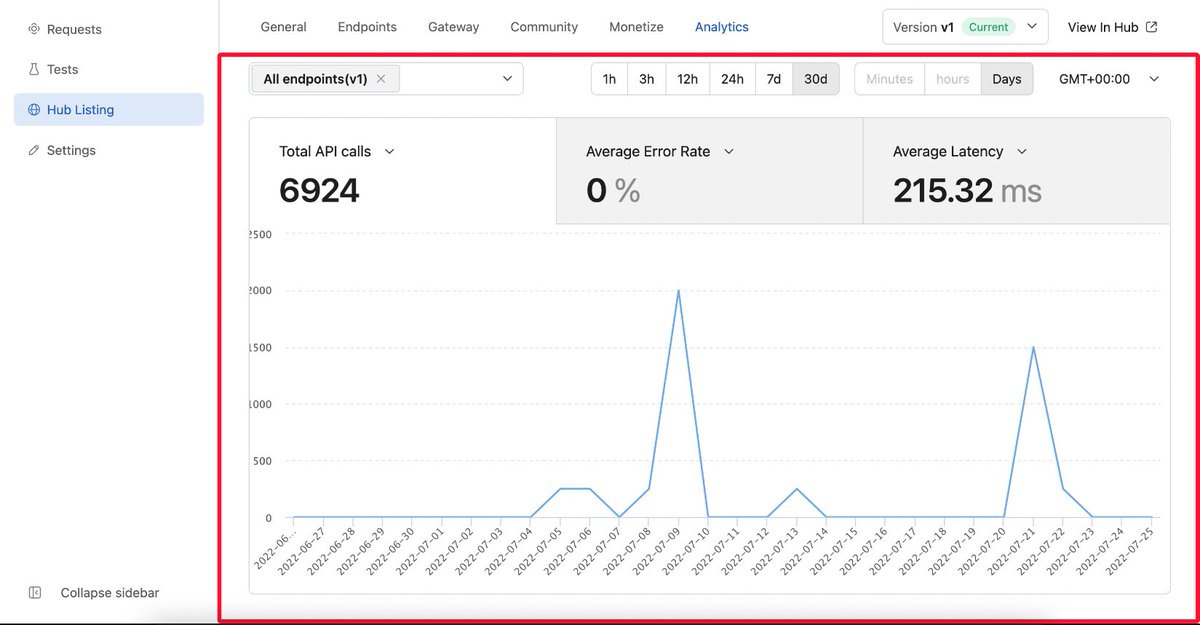Select the 30d time range

click(x=816, y=79)
